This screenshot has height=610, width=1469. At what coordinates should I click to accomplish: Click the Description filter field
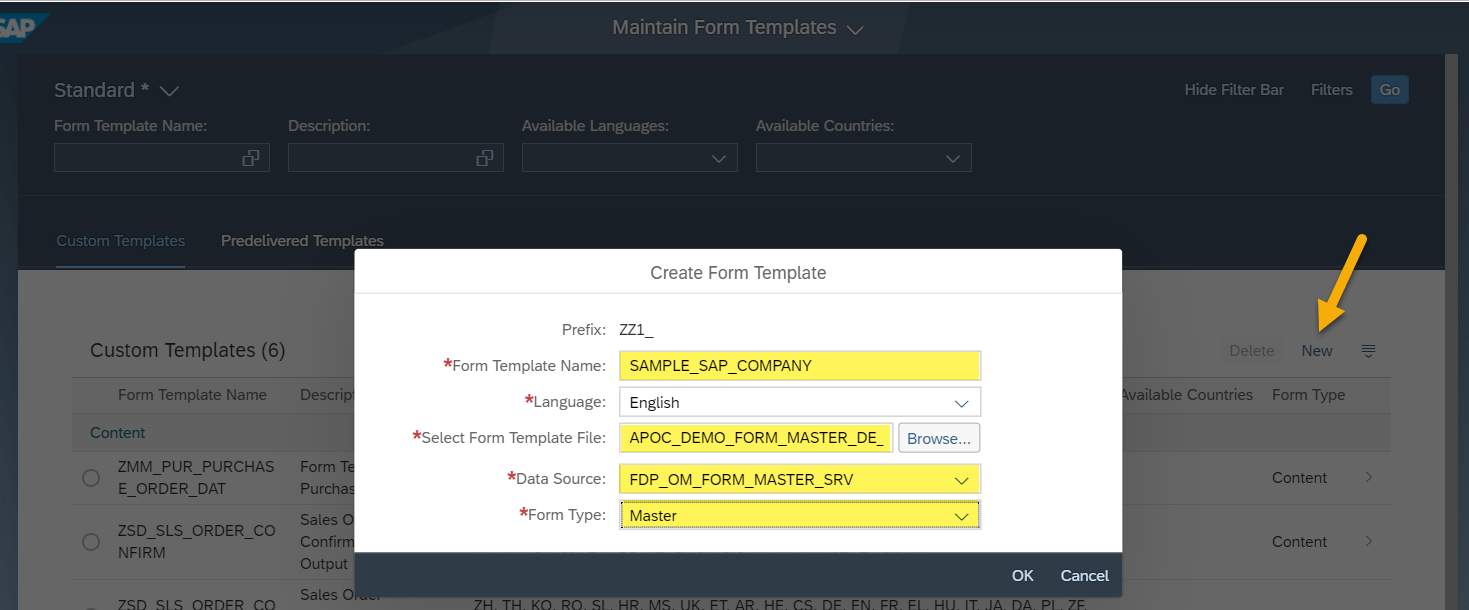[396, 158]
